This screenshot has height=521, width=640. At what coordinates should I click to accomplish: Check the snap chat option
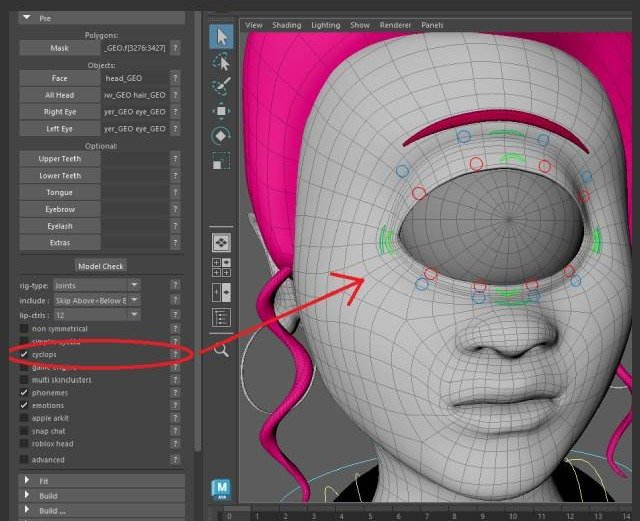tap(24, 431)
